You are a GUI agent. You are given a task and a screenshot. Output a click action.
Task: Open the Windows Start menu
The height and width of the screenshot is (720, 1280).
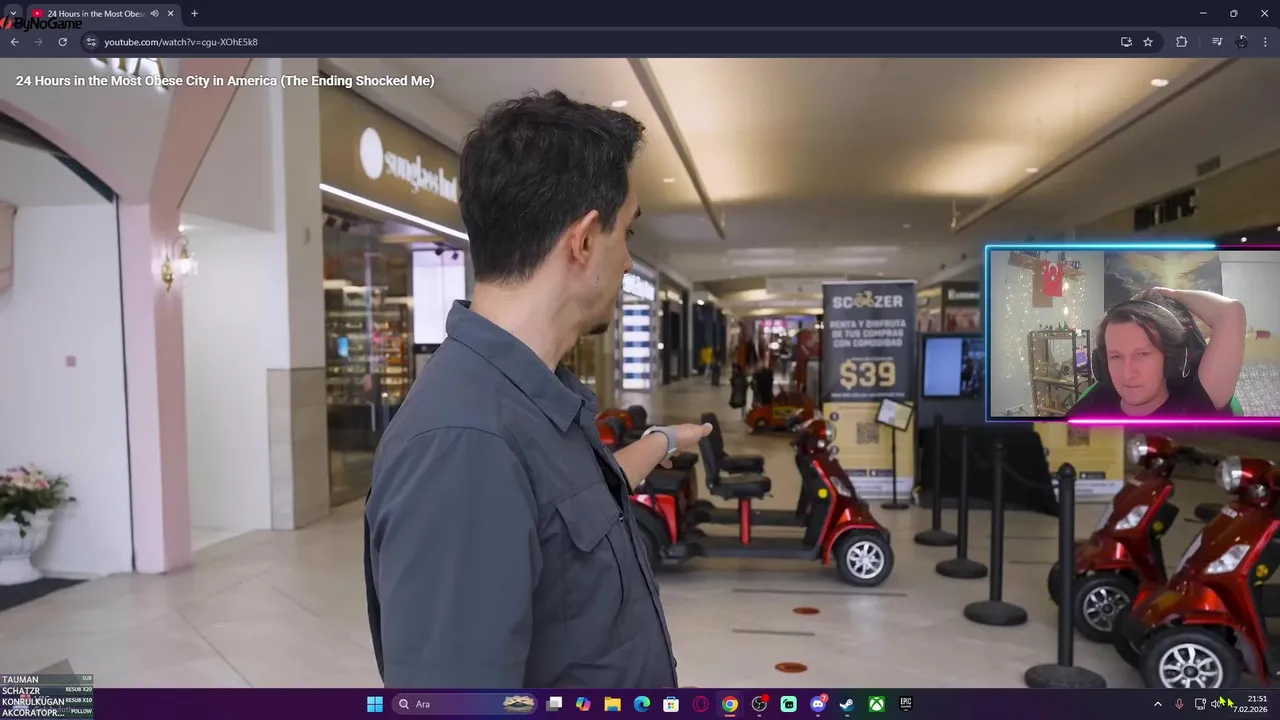(375, 704)
